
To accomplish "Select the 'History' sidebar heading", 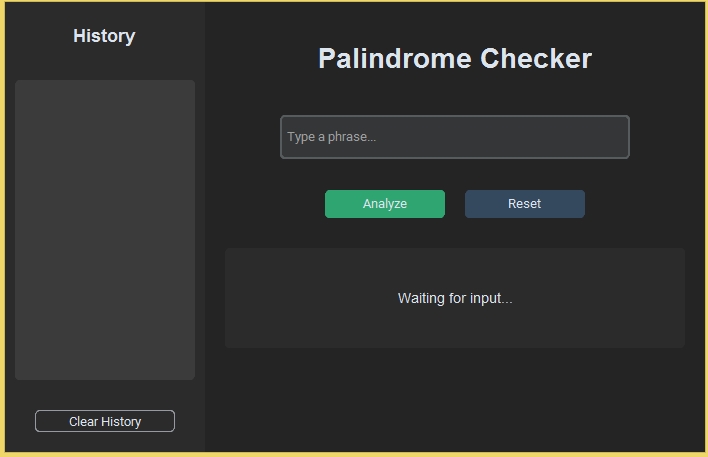I will click(x=104, y=36).
